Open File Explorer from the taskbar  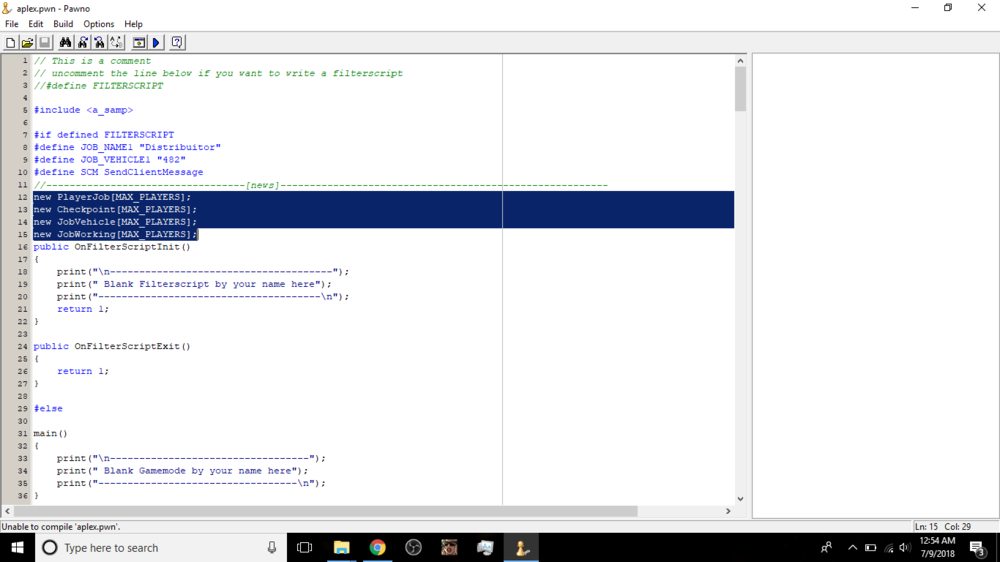coord(341,547)
